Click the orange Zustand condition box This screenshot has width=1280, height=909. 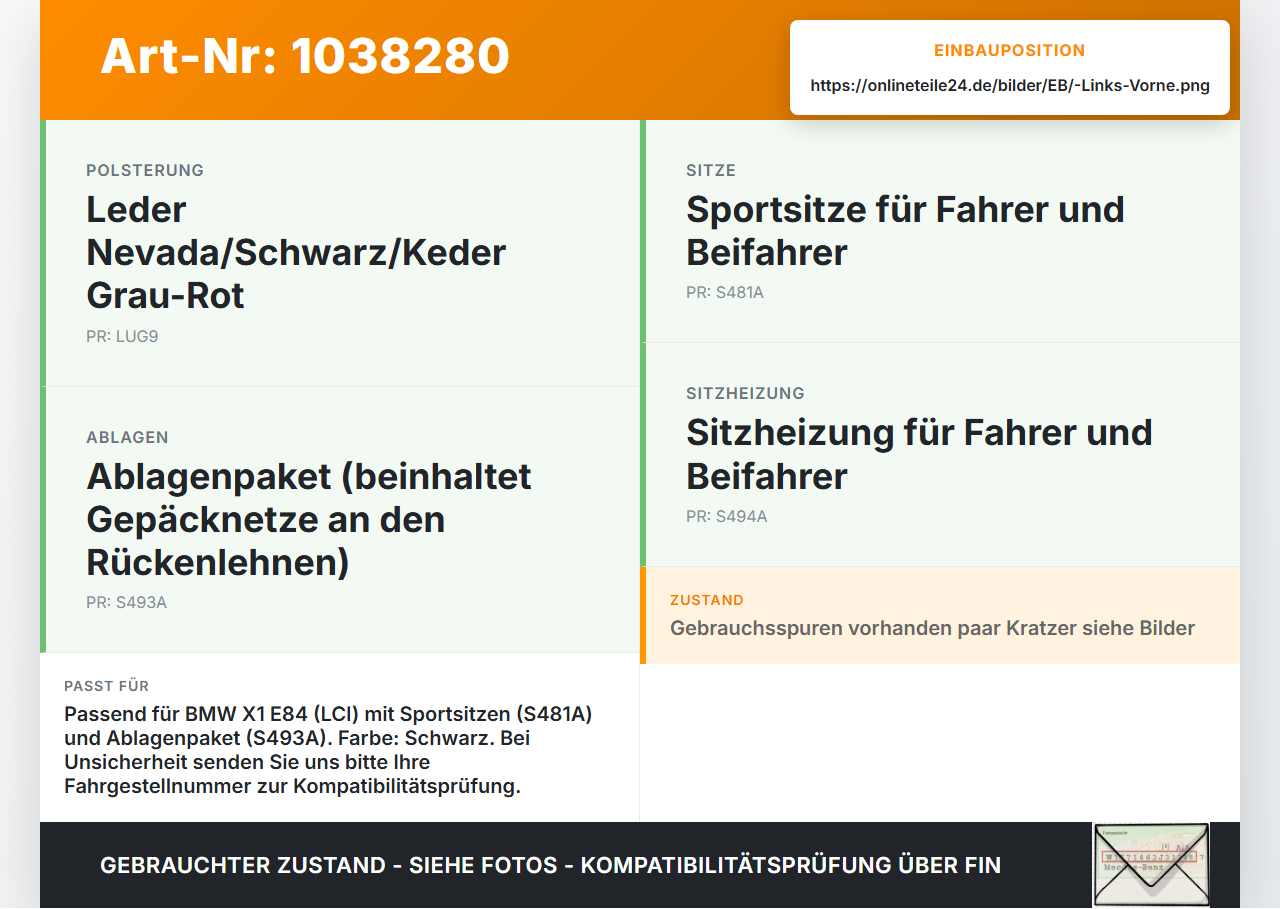coord(940,615)
